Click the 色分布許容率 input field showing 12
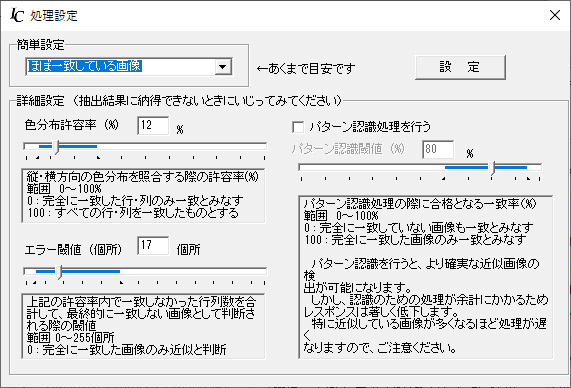This screenshot has width=571, height=388. click(x=153, y=125)
